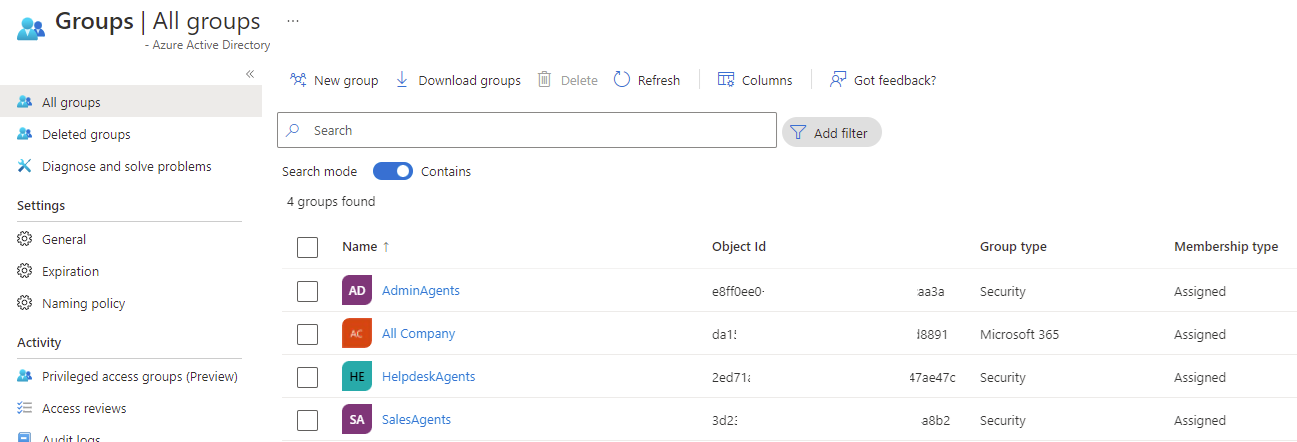Screen dimensions: 1297x442
Task: Check the select-all header checkbox
Action: (x=308, y=247)
